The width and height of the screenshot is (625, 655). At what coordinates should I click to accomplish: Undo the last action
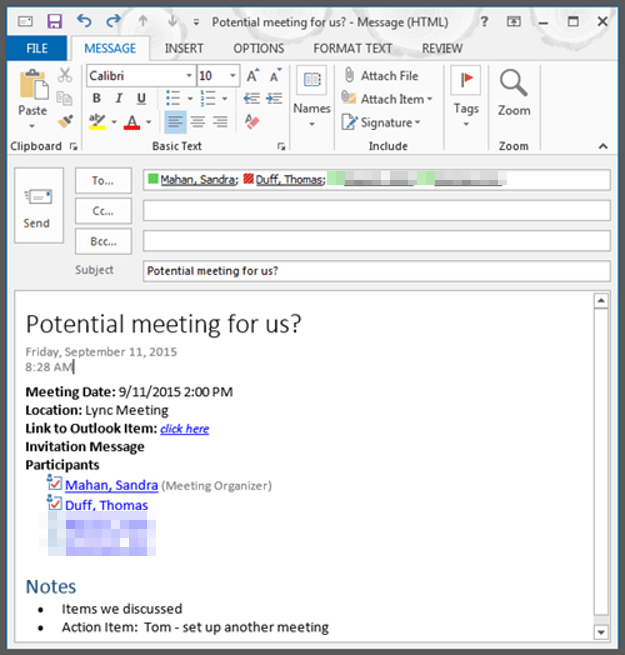[84, 20]
